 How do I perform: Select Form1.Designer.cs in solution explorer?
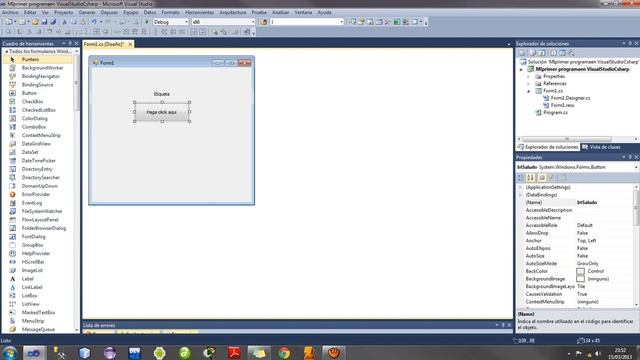(570, 98)
